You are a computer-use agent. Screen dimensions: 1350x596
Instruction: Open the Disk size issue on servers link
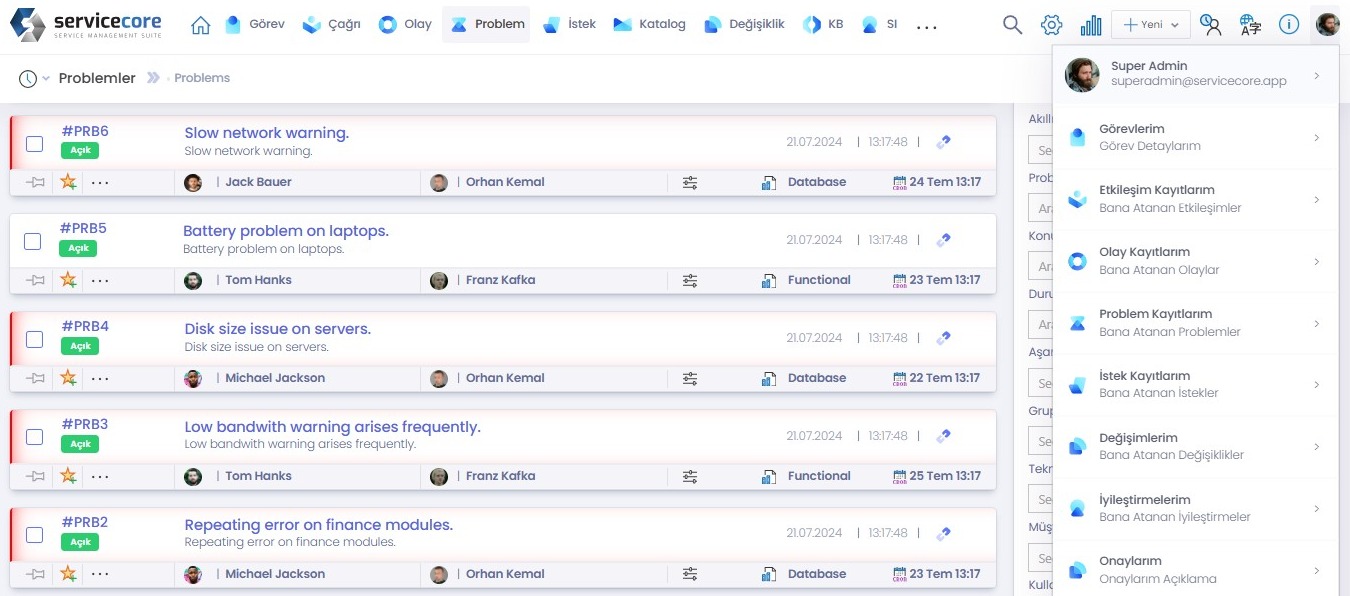pyautogui.click(x=277, y=329)
